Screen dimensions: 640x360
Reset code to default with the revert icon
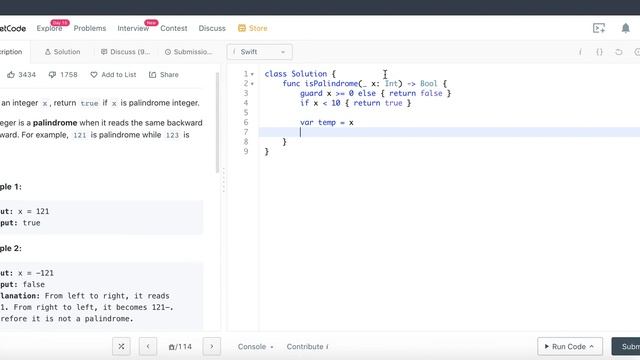(x=619, y=52)
